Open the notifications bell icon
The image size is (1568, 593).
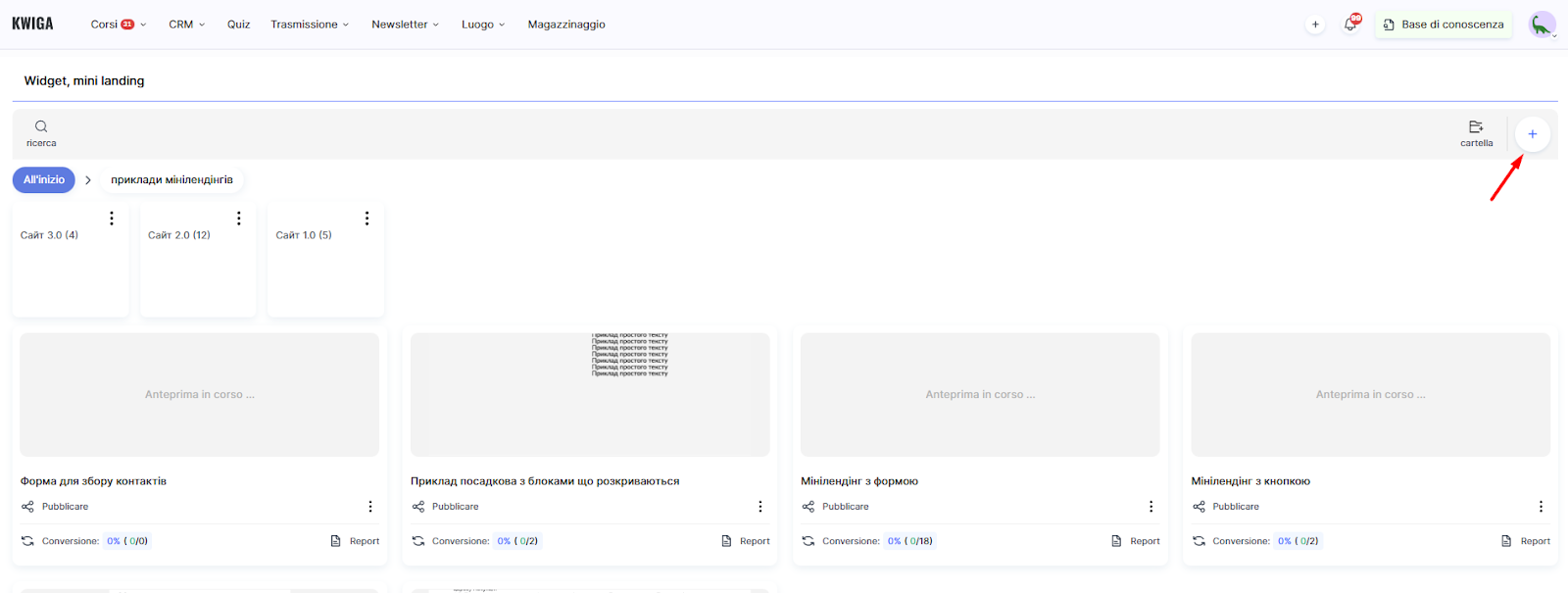(x=1350, y=25)
